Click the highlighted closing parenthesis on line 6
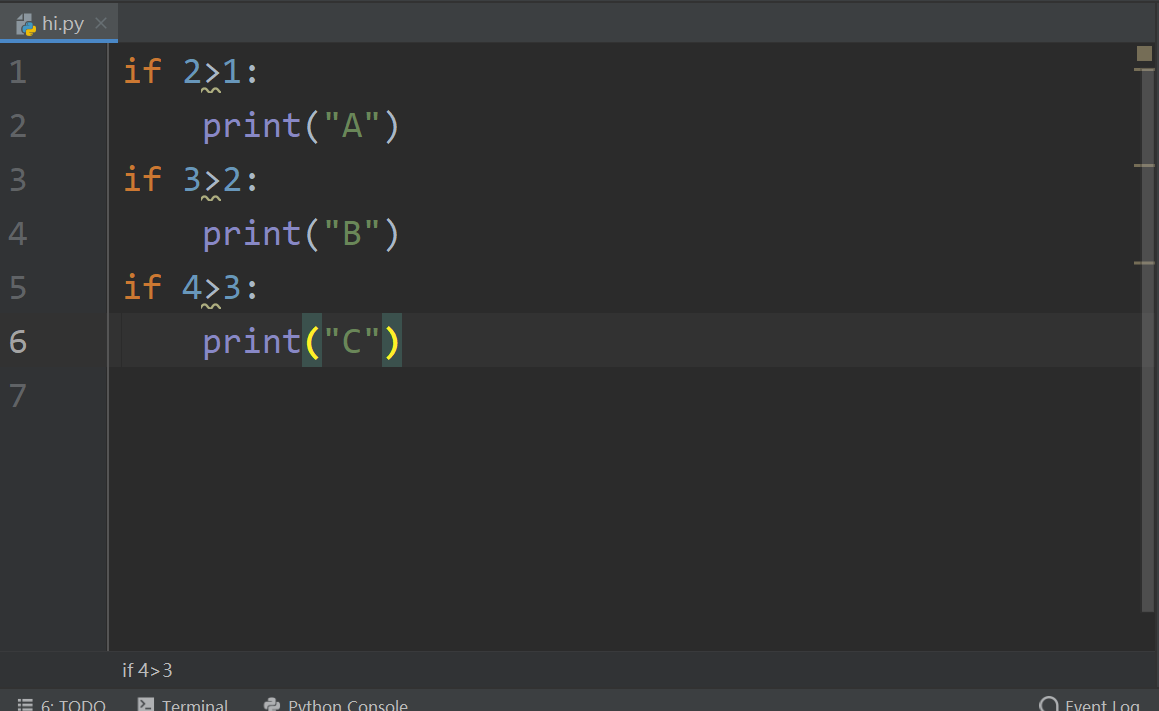The width and height of the screenshot is (1159, 711). 392,342
